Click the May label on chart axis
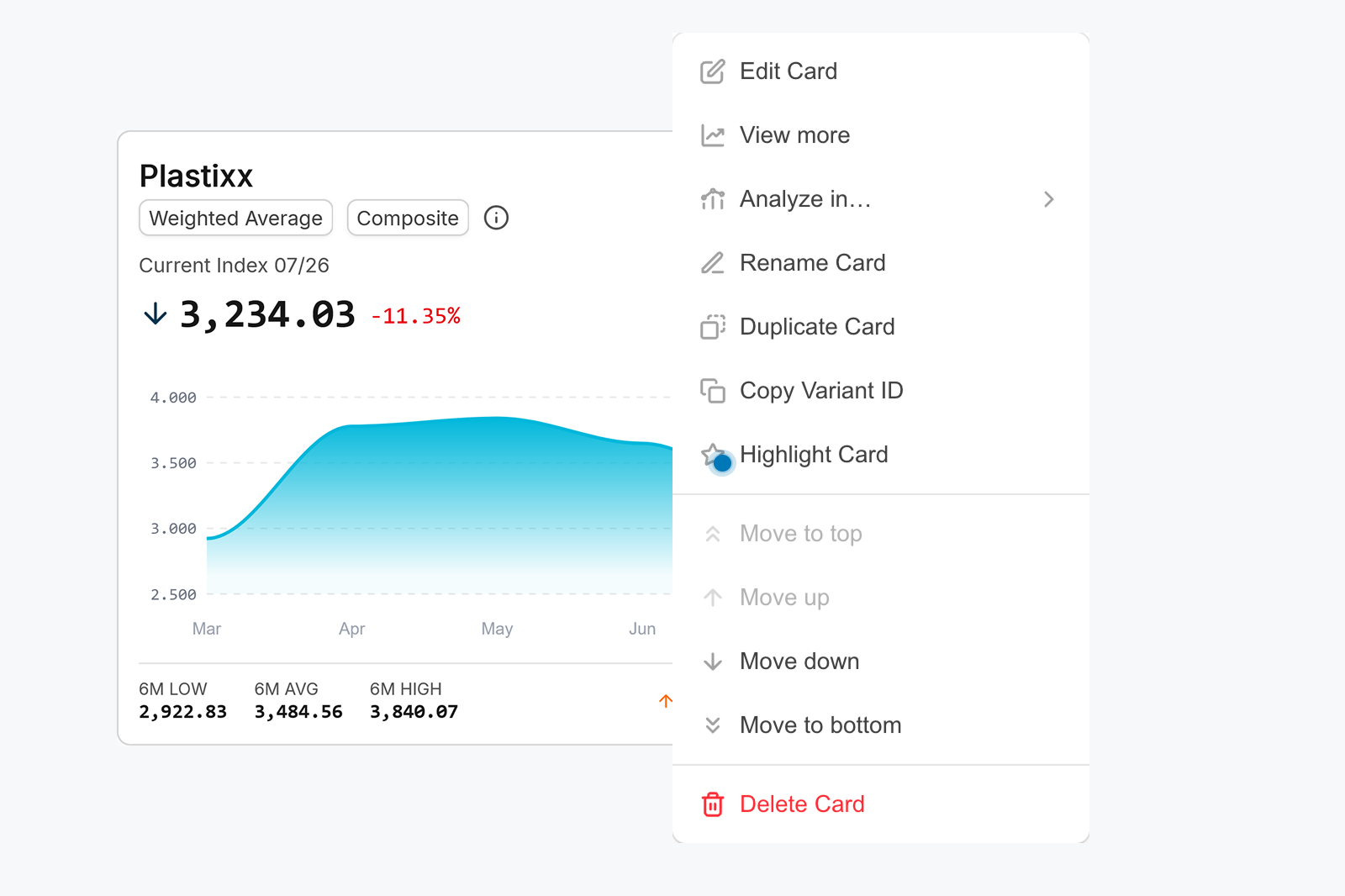 pyautogui.click(x=497, y=629)
